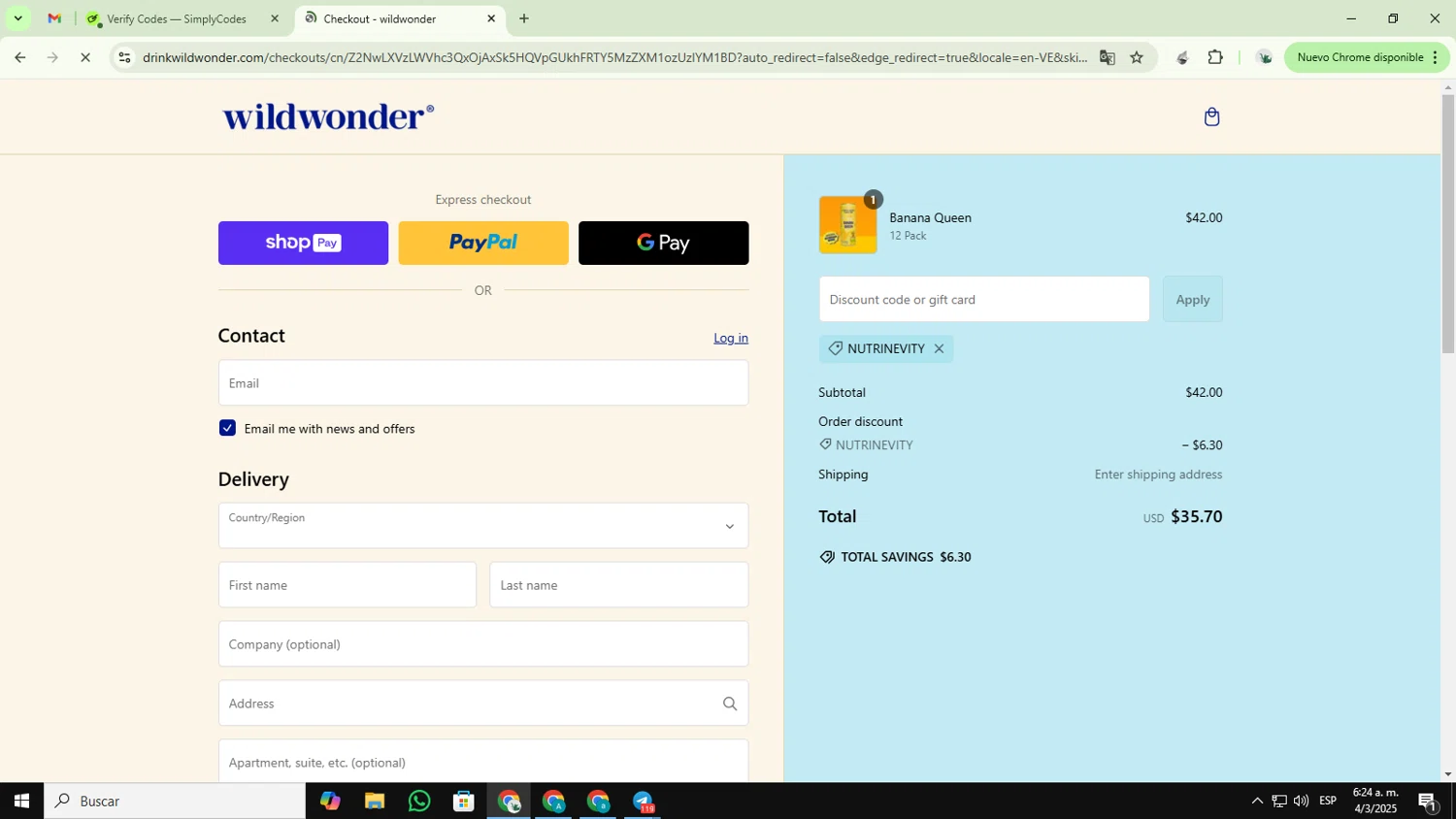Click the taskbar Buscar search box

pyautogui.click(x=175, y=801)
